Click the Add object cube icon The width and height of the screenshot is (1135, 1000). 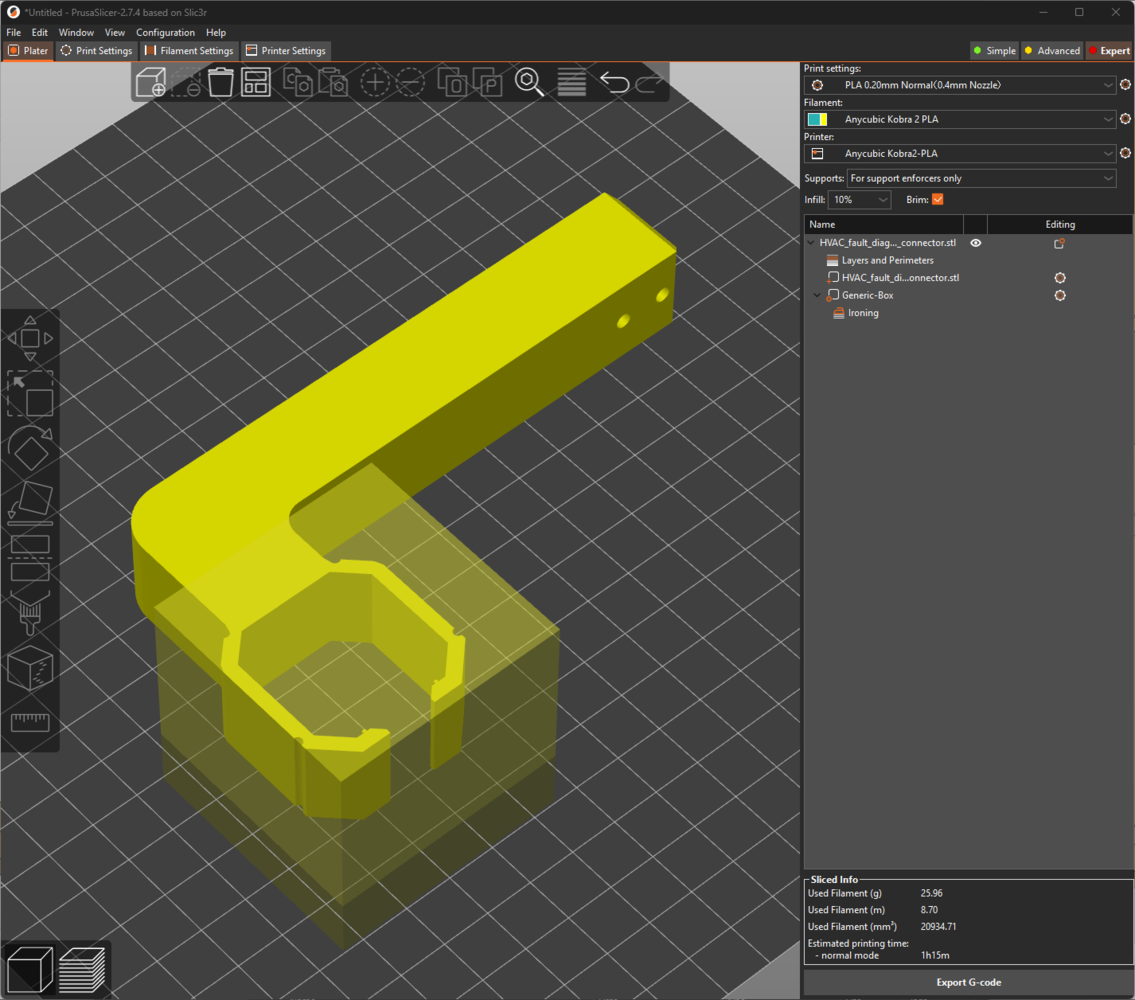[x=151, y=82]
